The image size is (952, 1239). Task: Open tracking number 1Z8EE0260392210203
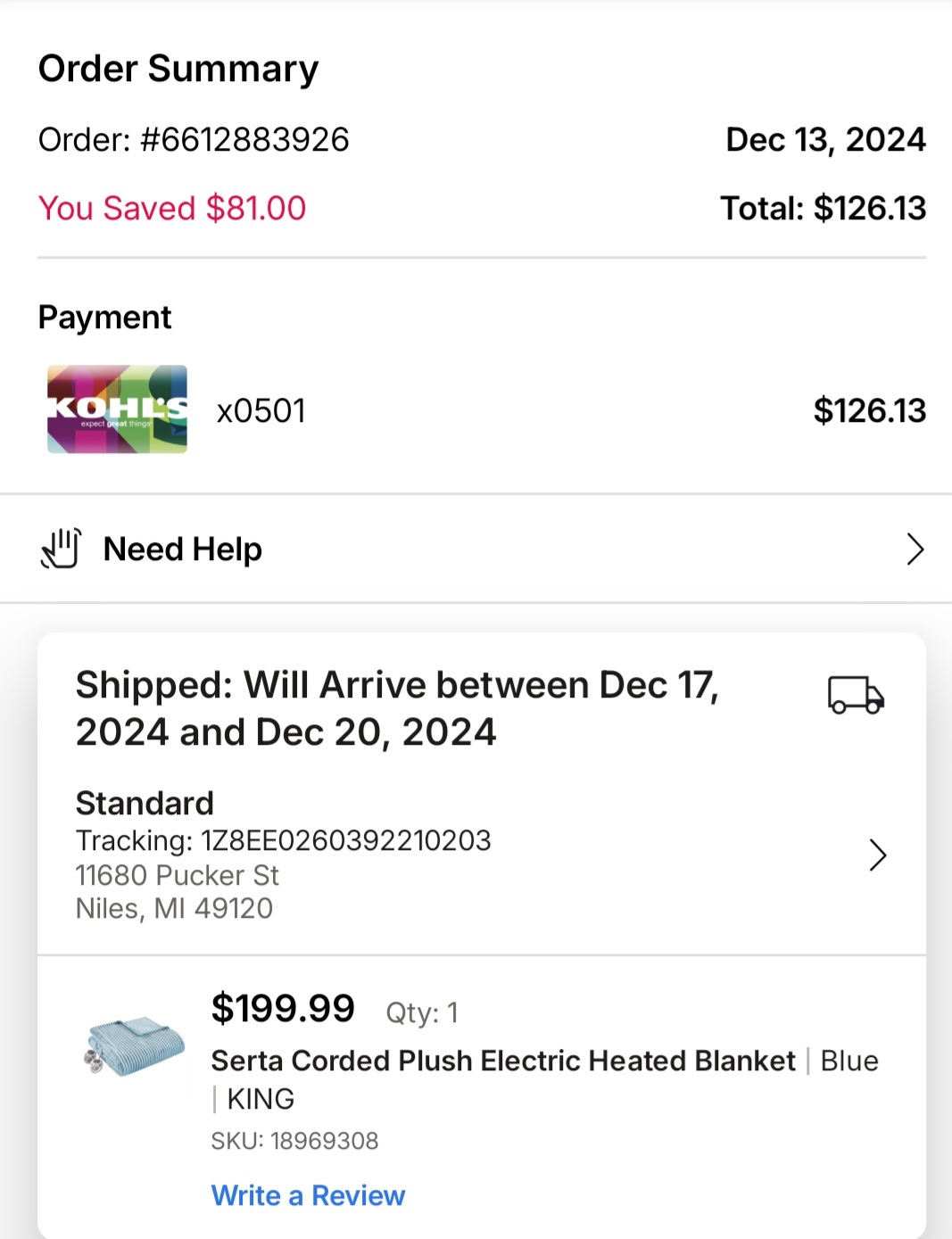(x=284, y=840)
